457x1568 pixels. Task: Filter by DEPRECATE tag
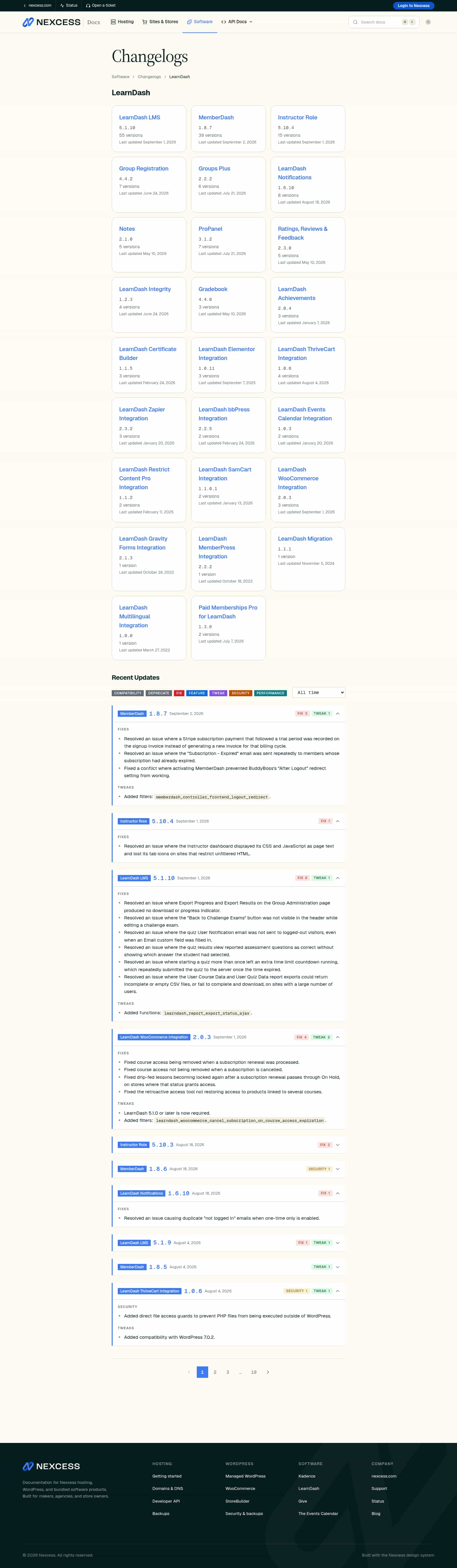point(159,693)
